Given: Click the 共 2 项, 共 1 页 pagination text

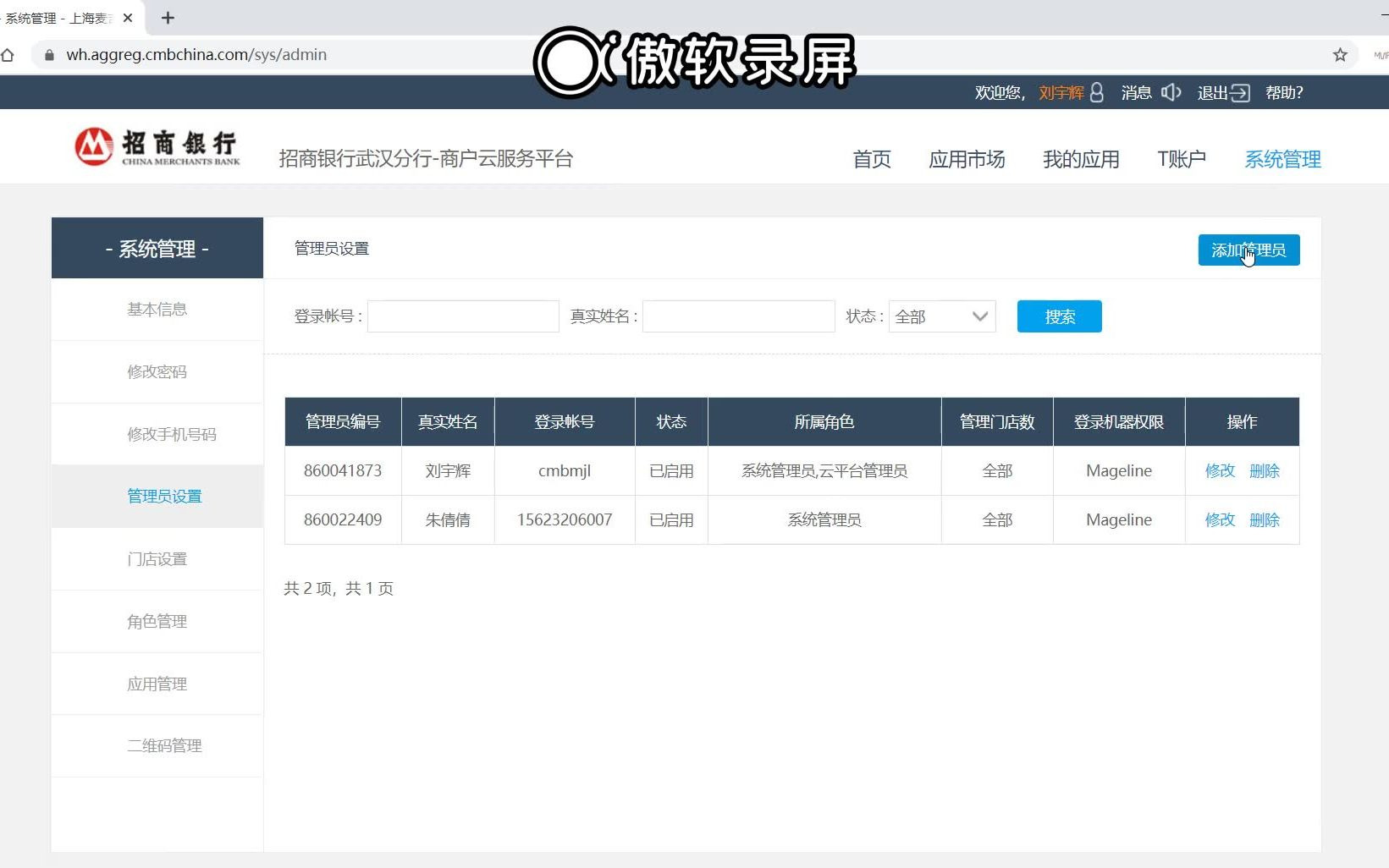Looking at the screenshot, I should pos(339,589).
